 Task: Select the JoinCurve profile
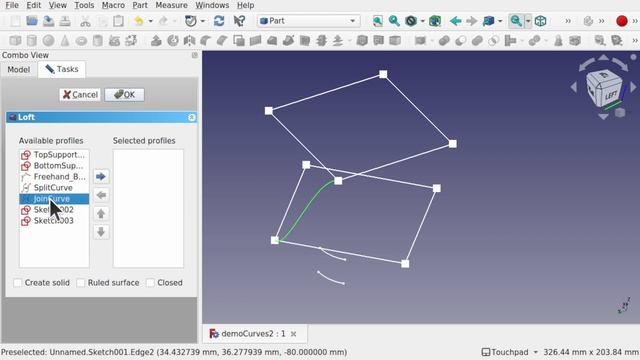pyautogui.click(x=54, y=199)
